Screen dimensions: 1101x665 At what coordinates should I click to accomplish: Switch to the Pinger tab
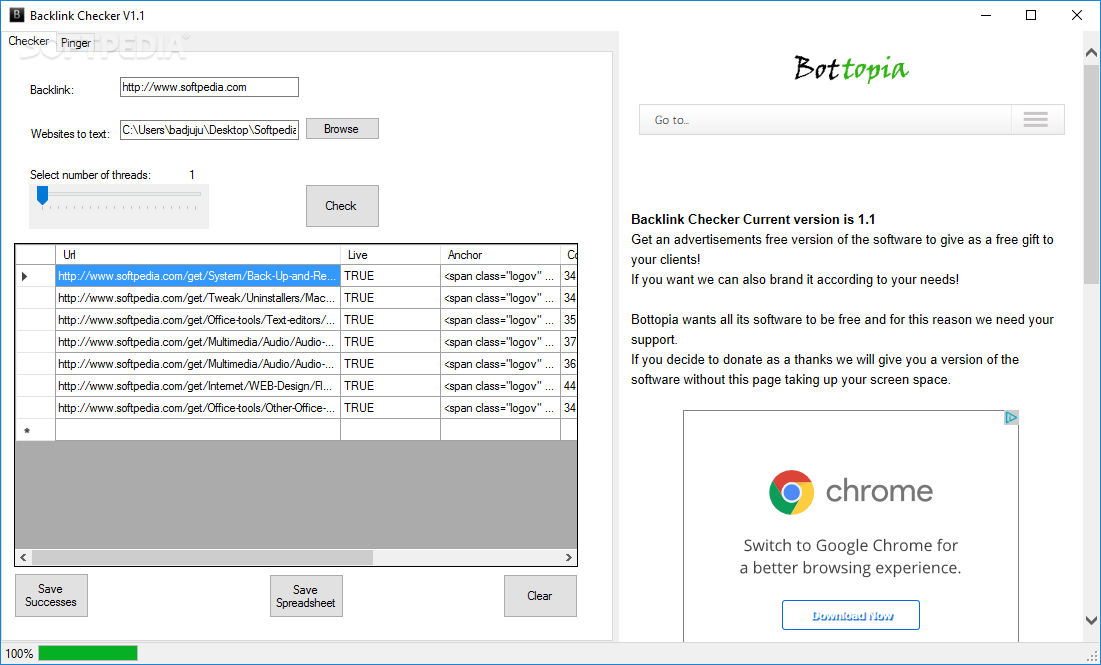click(76, 43)
